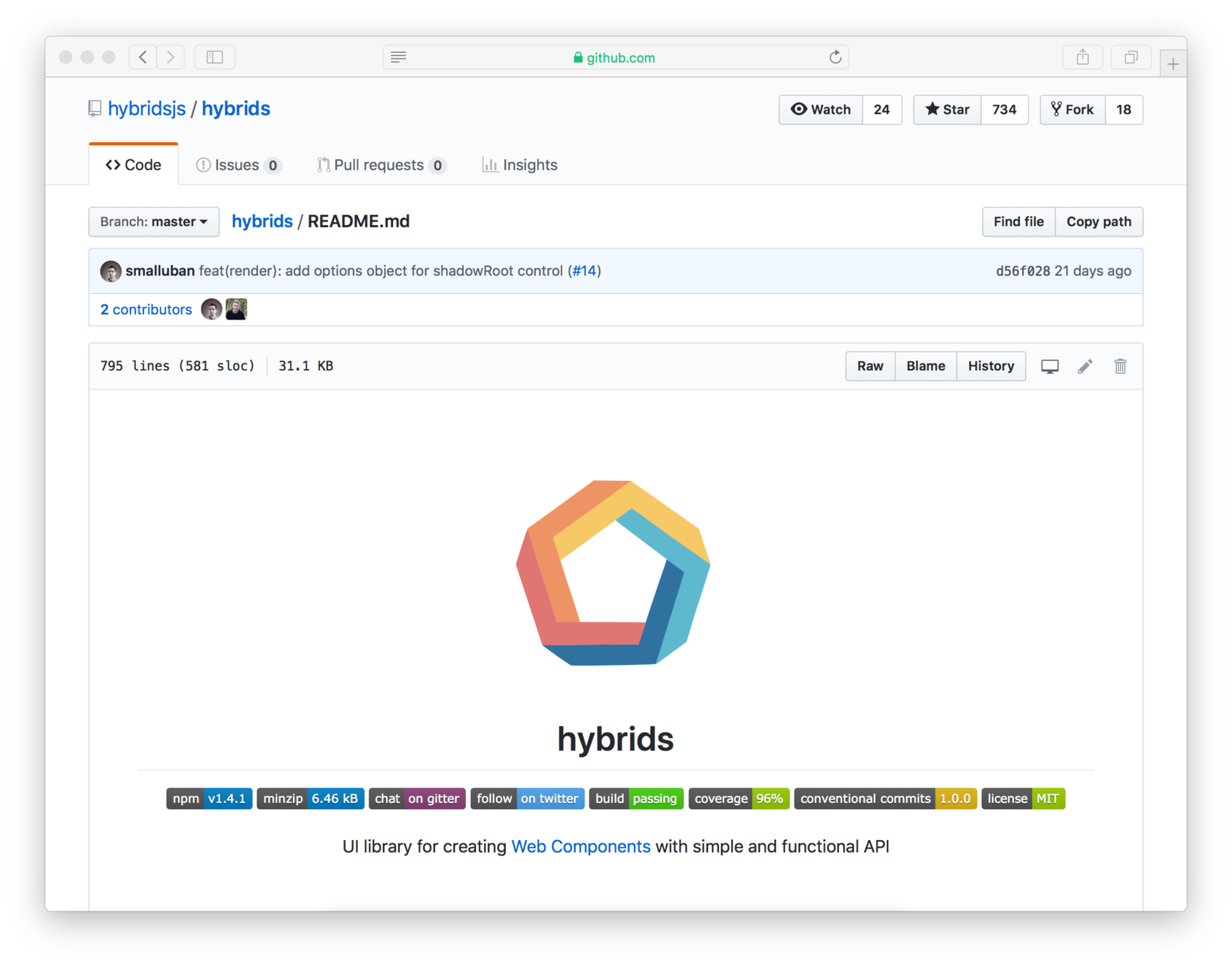Open the Safari share icon
This screenshot has width=1232, height=965.
(x=1083, y=57)
